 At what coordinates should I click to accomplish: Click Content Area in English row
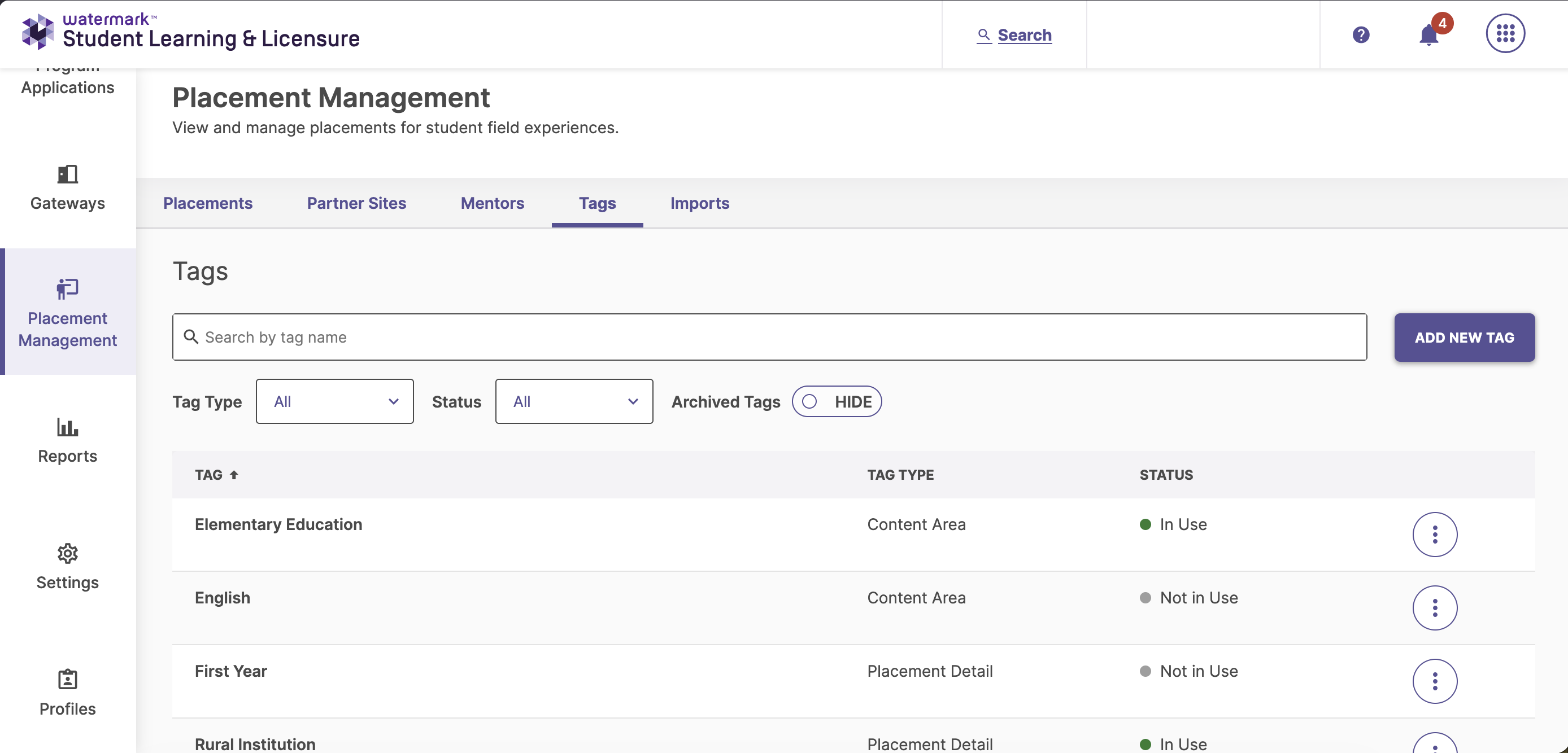pos(916,598)
